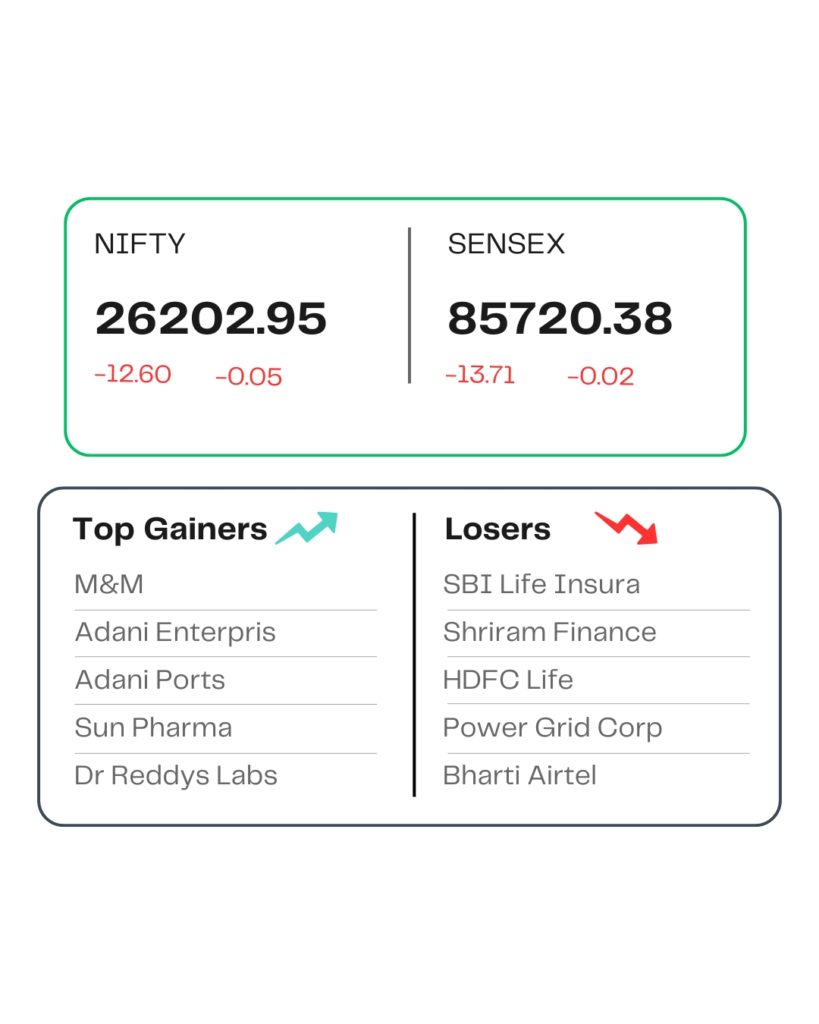Click the SENSEX value 85720.38
Image resolution: width=819 pixels, height=1024 pixels.
click(x=559, y=318)
